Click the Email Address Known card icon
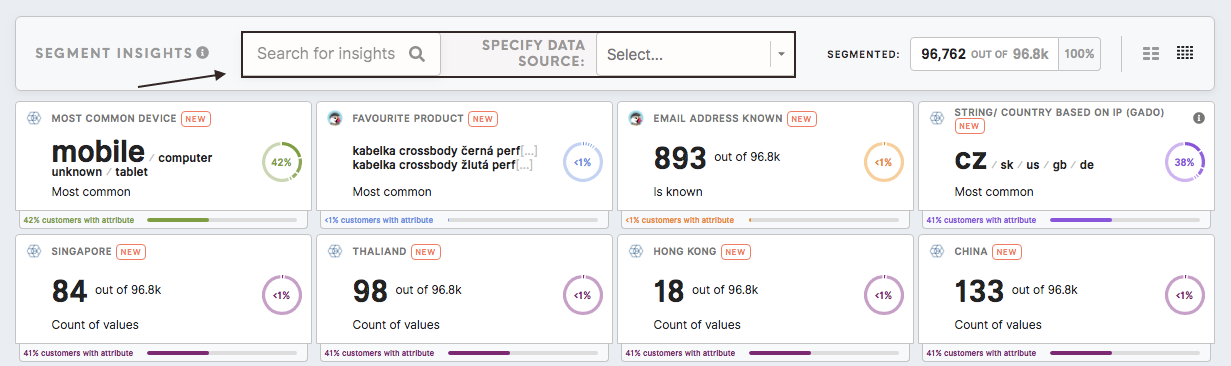Image resolution: width=1231 pixels, height=366 pixels. coord(636,118)
